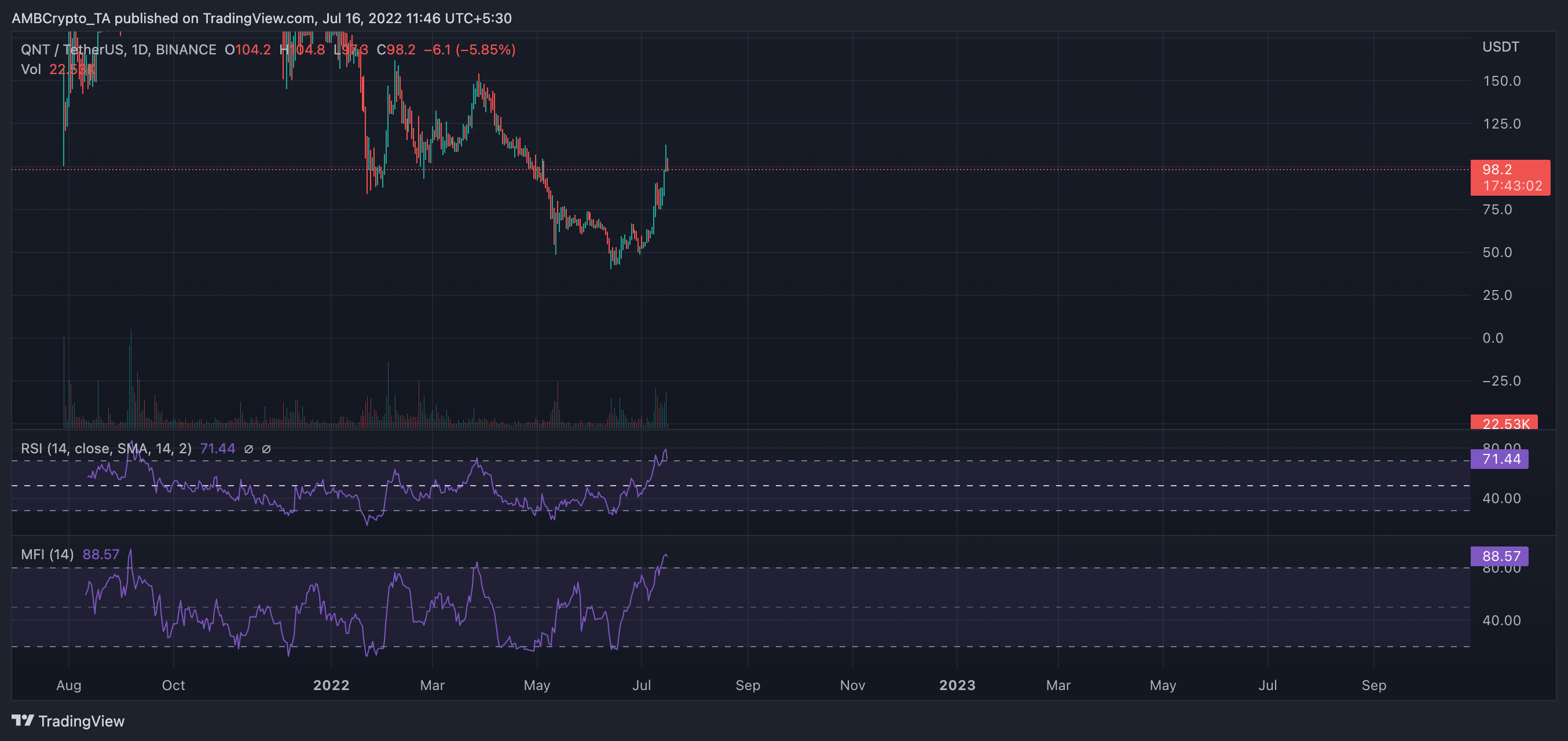The image size is (1568, 741).
Task: Click the Nov label on time axis
Action: [x=852, y=685]
